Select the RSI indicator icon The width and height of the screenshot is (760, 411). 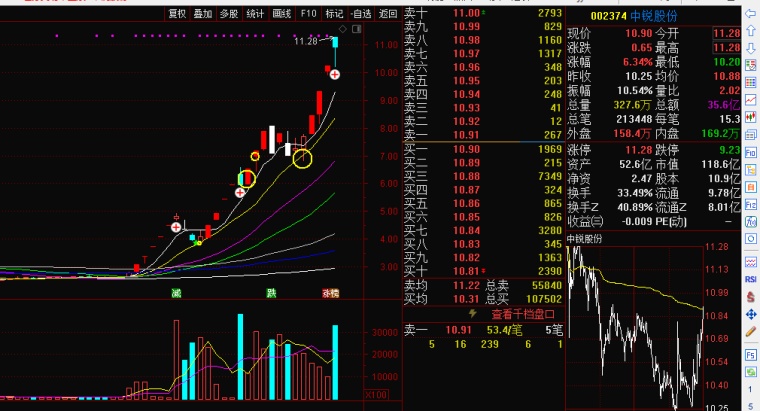[750, 280]
